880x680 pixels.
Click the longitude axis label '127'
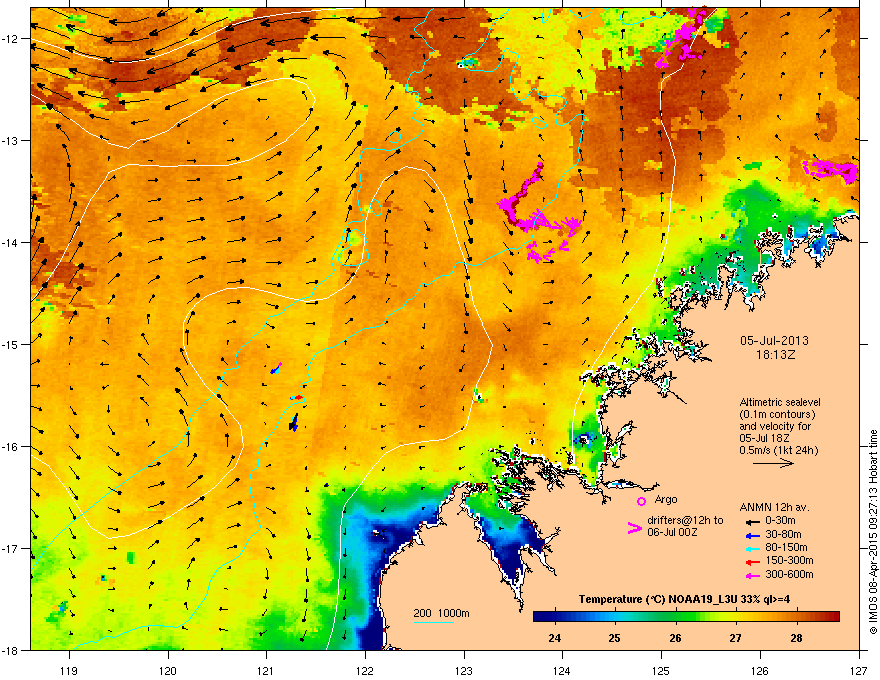coord(859,670)
